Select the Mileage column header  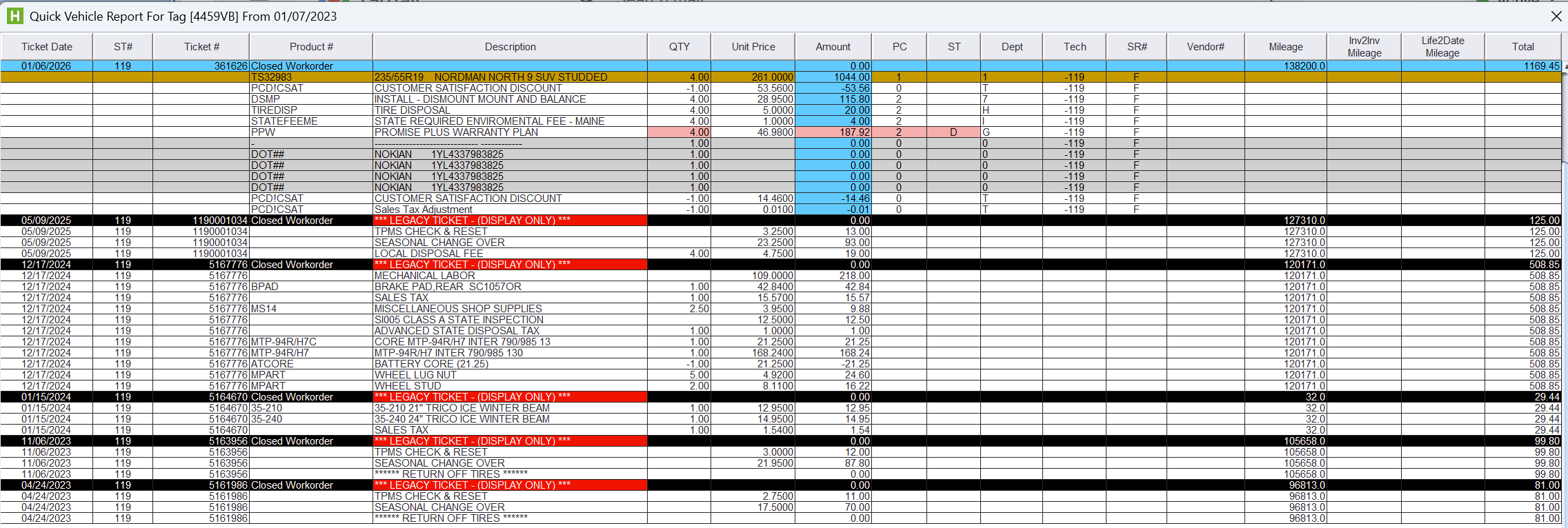[1285, 47]
